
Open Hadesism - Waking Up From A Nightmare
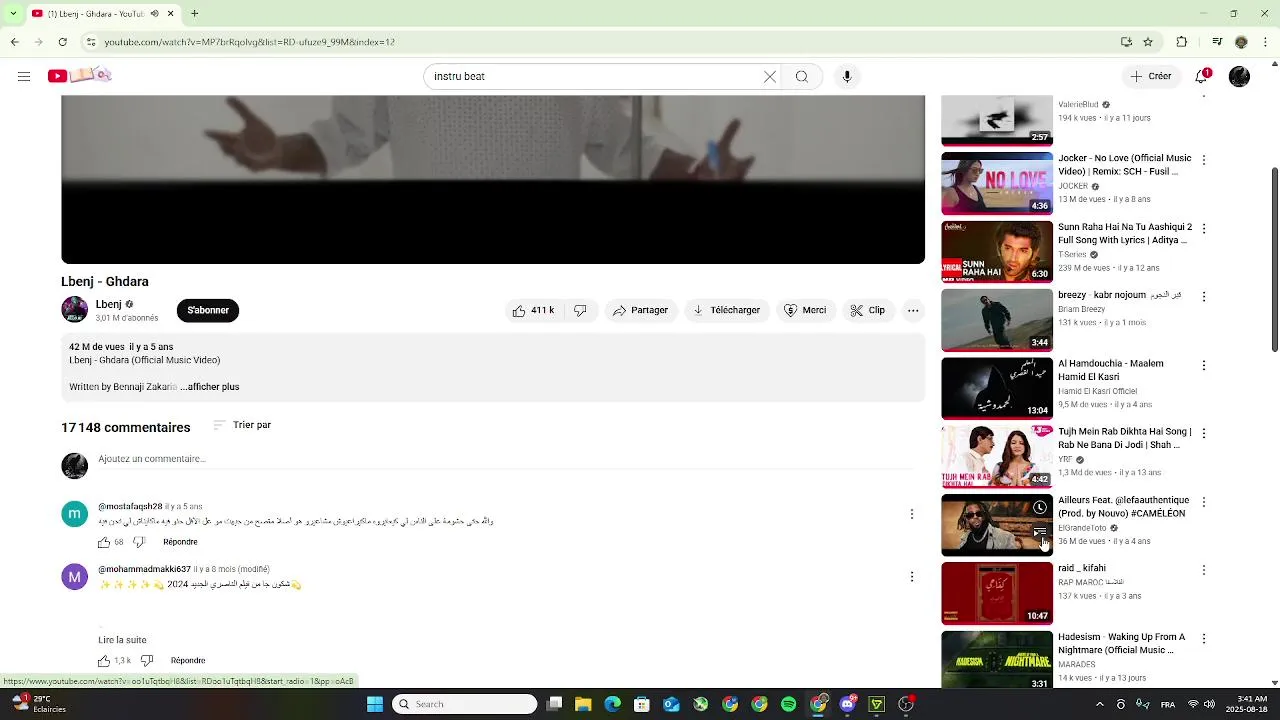click(1124, 644)
